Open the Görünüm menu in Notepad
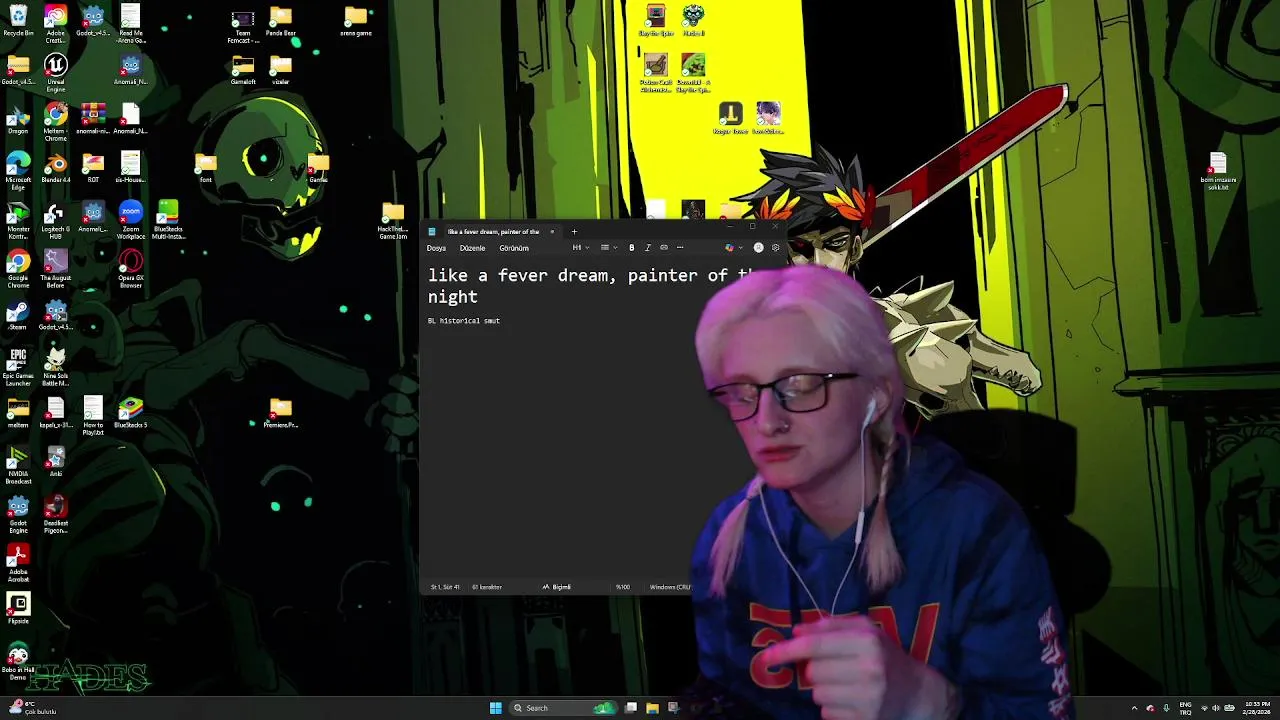Image resolution: width=1280 pixels, height=720 pixels. tap(514, 248)
